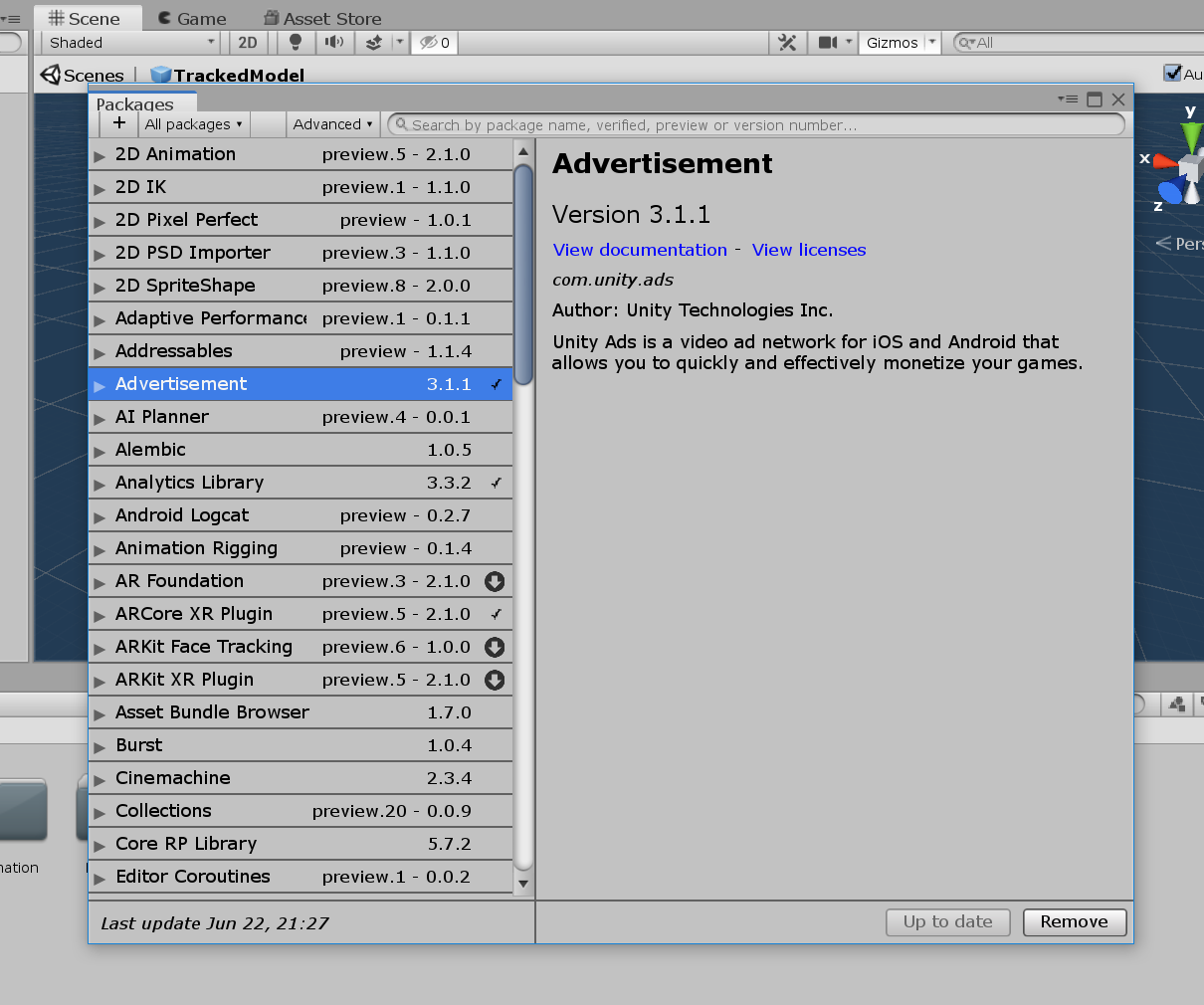This screenshot has width=1204, height=1005.
Task: Open the Packages window options menu icon
Action: click(x=1068, y=99)
